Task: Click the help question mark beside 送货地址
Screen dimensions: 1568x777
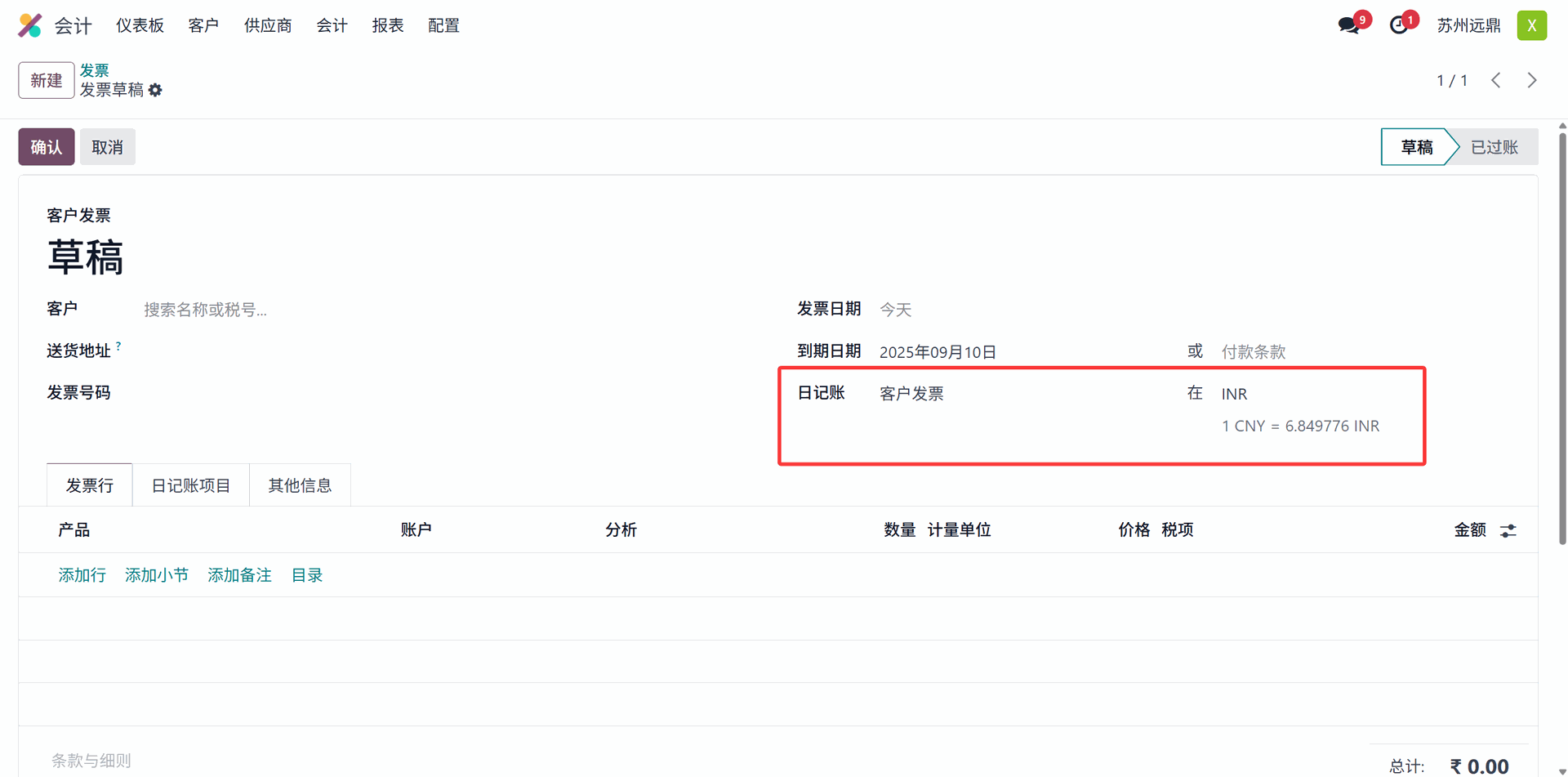Action: (118, 346)
